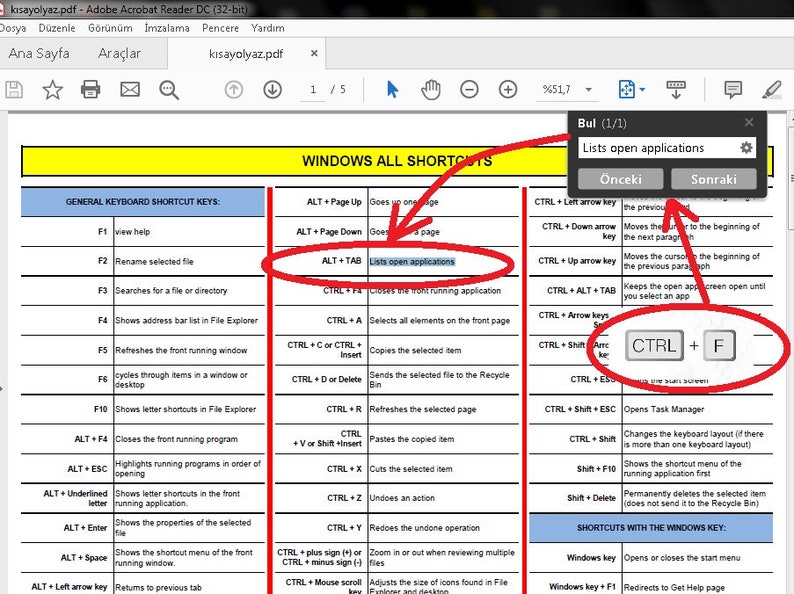Click the find text input field
Image resolution: width=794 pixels, height=594 pixels.
click(x=658, y=148)
